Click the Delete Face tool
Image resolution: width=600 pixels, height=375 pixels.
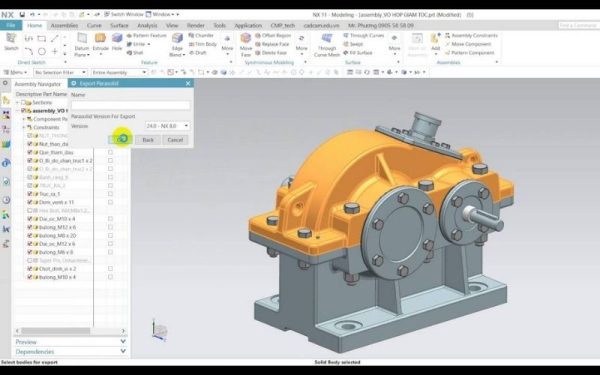[x=271, y=53]
